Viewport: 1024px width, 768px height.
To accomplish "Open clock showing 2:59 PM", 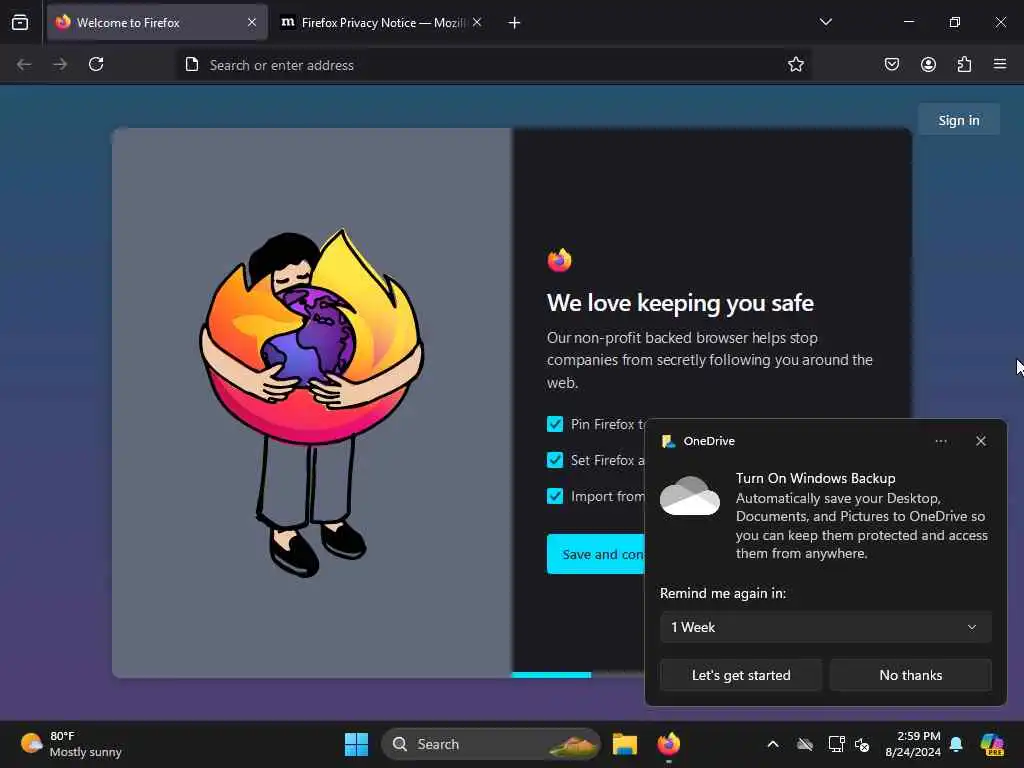I will [x=913, y=744].
